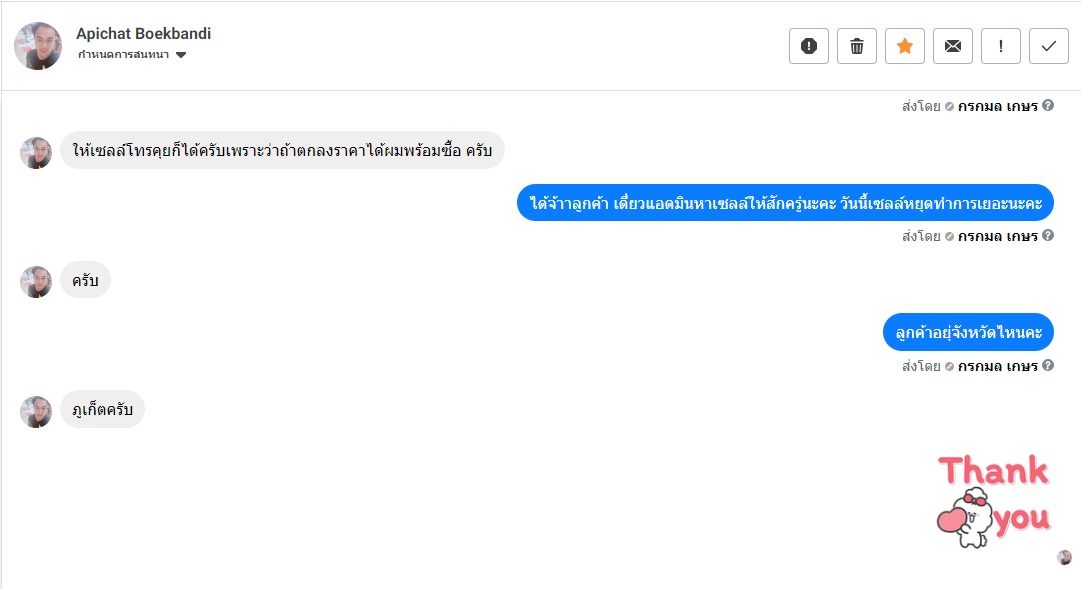
Task: Open the กำหนดการสนทนา dropdown
Action: click(x=132, y=54)
